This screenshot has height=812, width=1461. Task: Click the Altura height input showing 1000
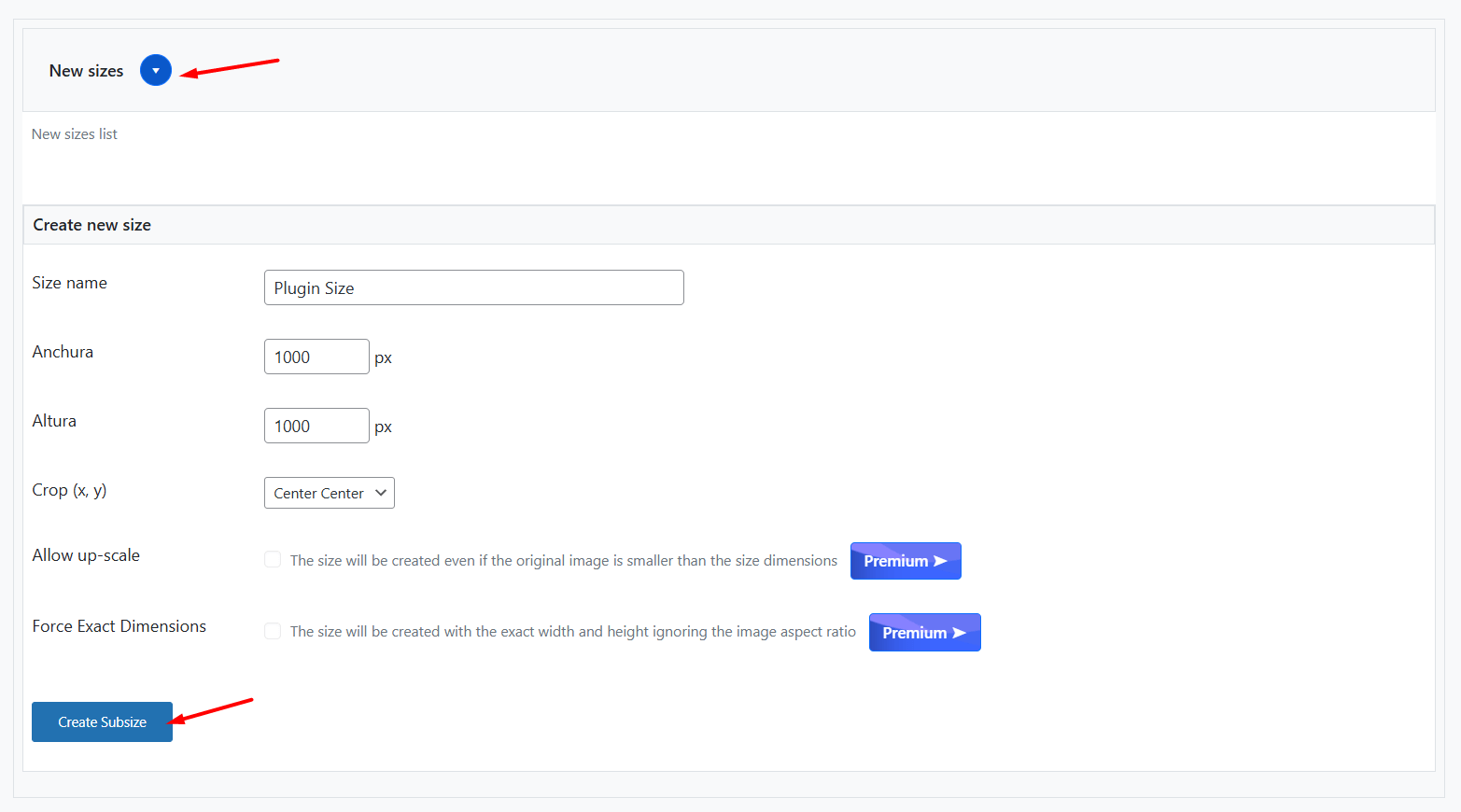316,425
